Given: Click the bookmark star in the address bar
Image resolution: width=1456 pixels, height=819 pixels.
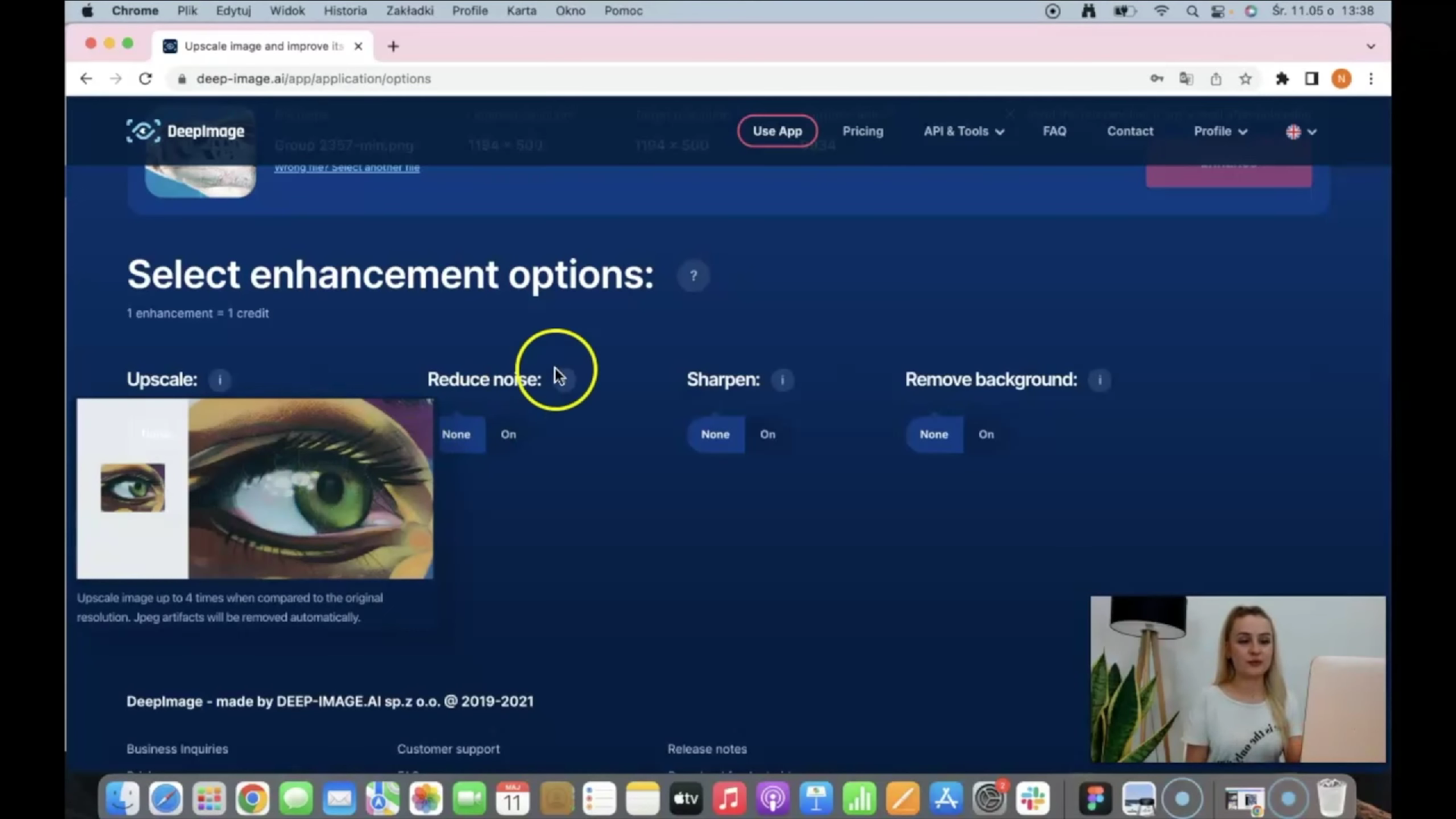Looking at the screenshot, I should coord(1246,78).
